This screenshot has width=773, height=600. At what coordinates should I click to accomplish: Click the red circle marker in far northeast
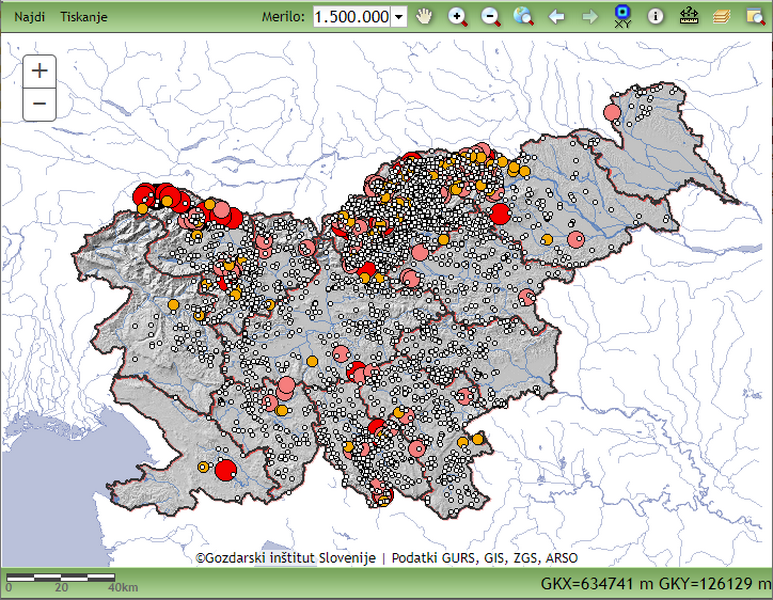(x=612, y=113)
